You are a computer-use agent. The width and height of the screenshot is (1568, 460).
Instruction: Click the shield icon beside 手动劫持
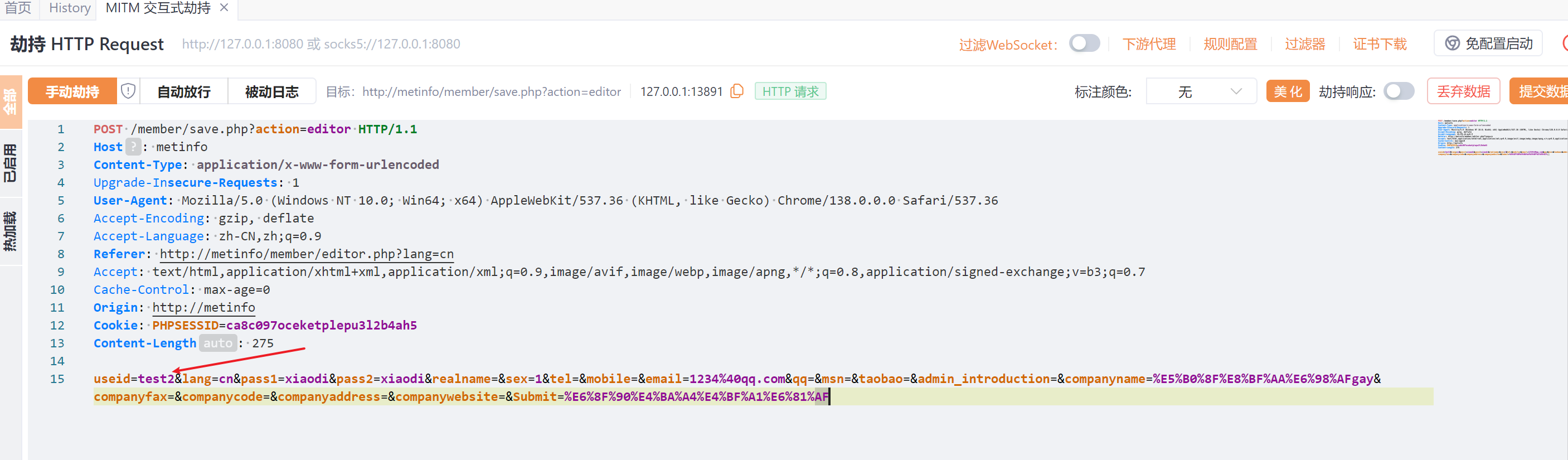(x=128, y=91)
